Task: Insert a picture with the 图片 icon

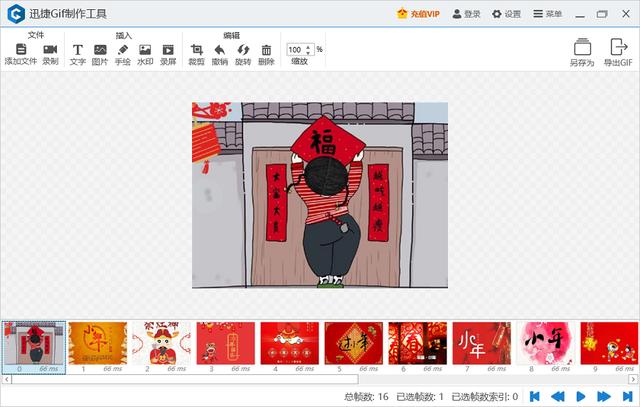Action: [x=100, y=50]
